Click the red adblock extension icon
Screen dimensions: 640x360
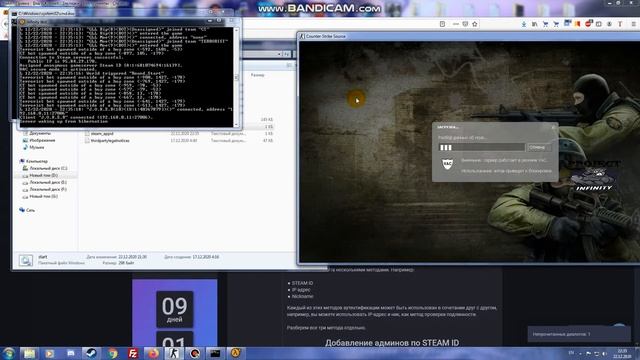coord(588,24)
